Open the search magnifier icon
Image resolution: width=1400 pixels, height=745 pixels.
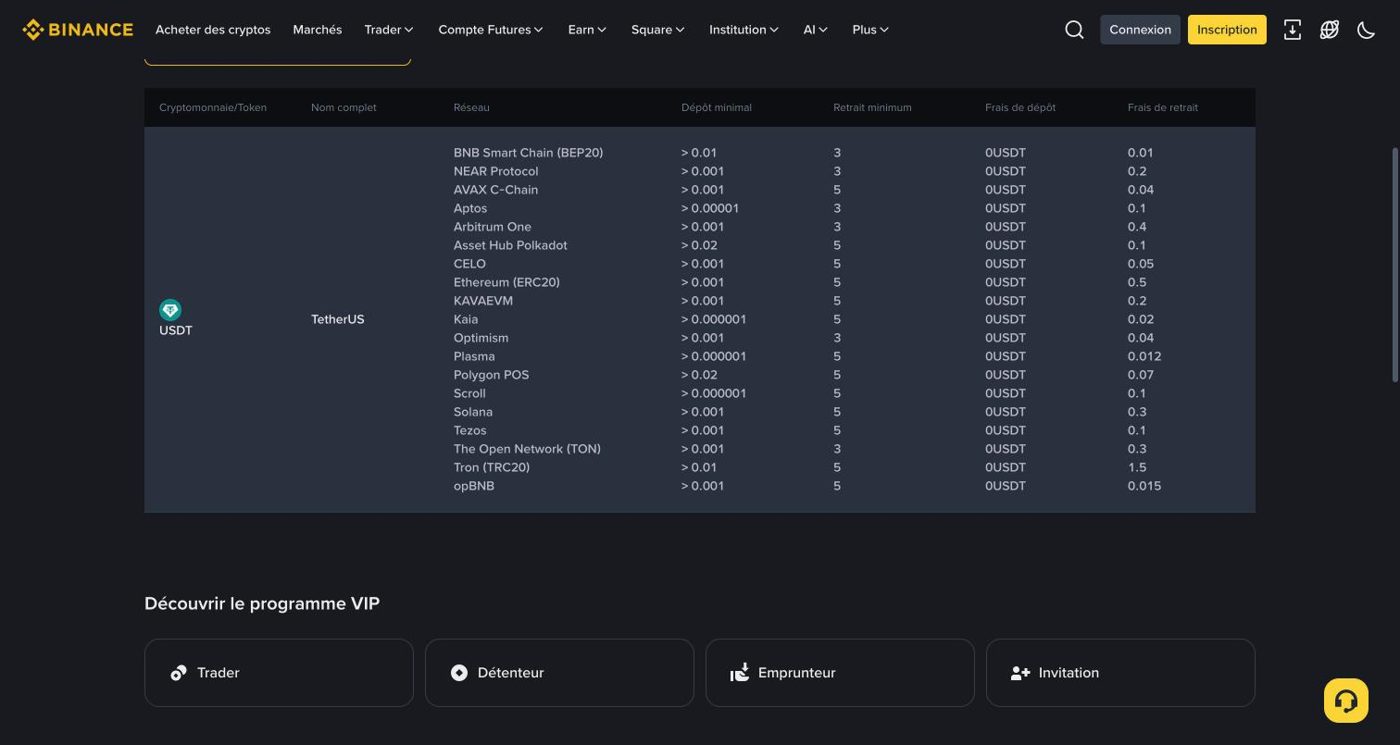(x=1074, y=30)
